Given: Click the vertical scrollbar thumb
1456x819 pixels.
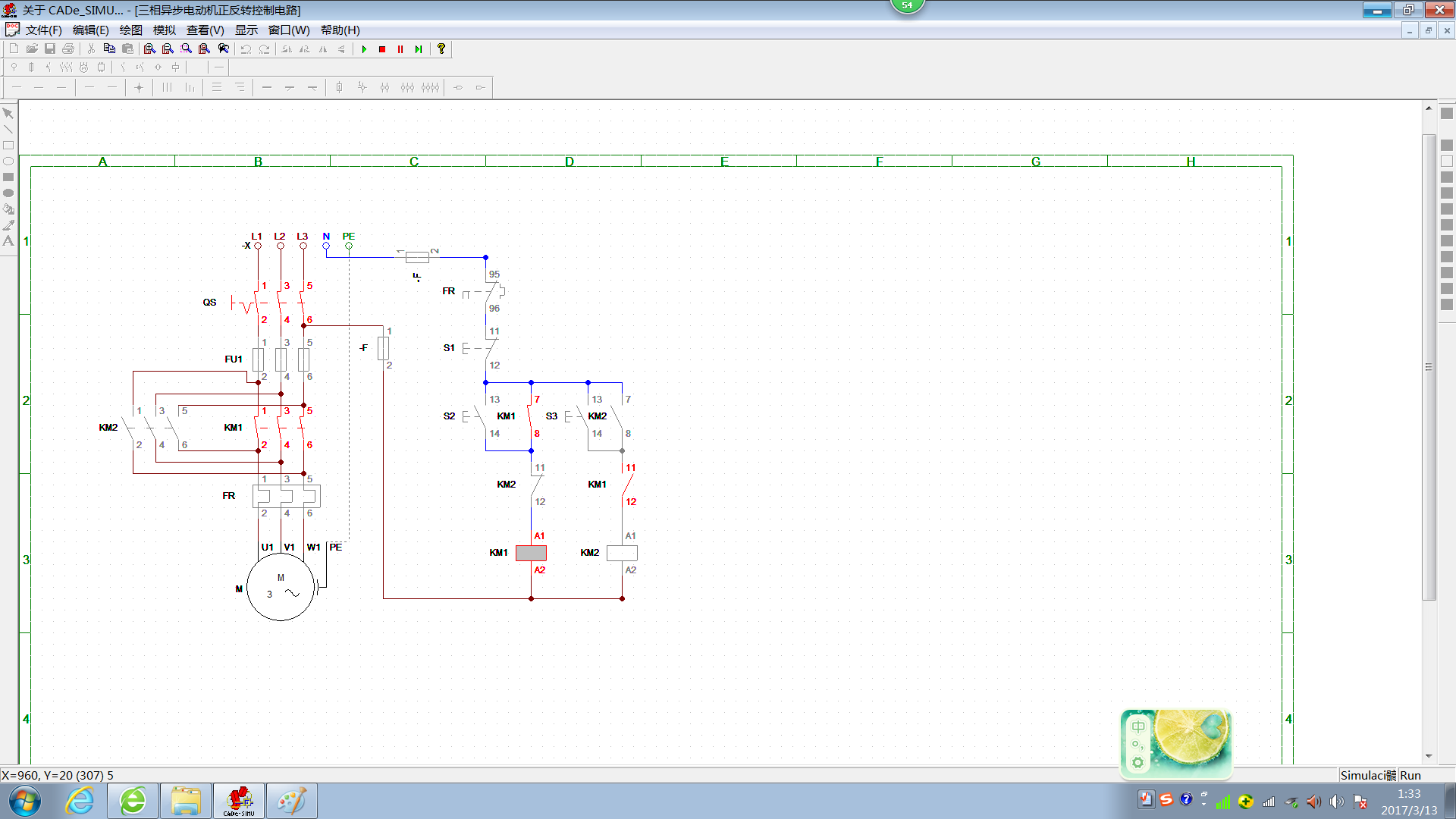Looking at the screenshot, I should (1429, 367).
